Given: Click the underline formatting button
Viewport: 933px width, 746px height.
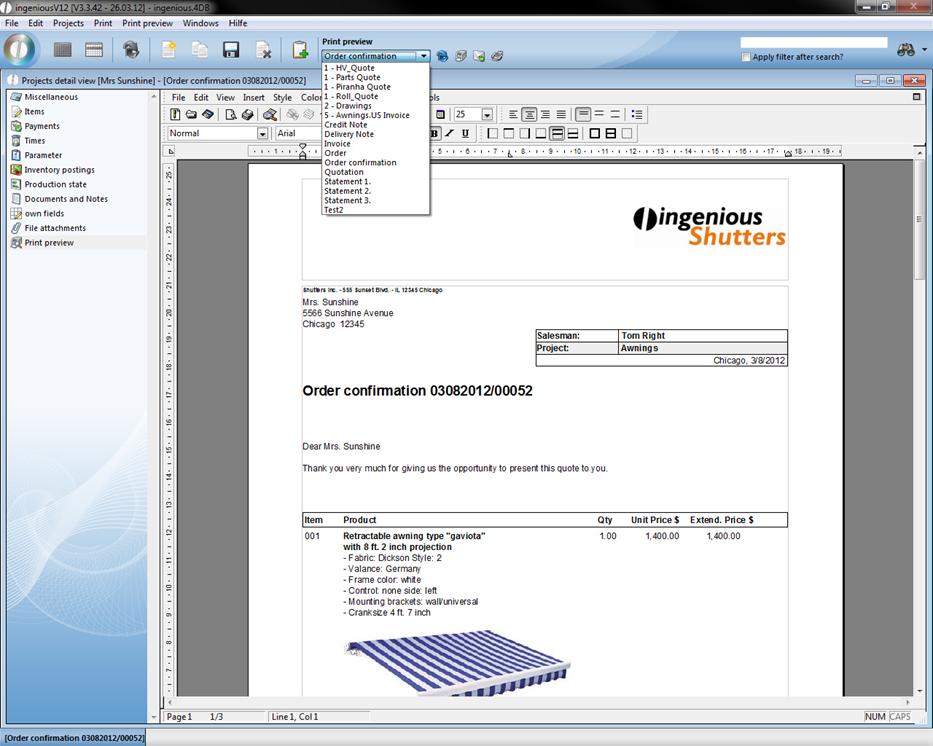Looking at the screenshot, I should (465, 133).
